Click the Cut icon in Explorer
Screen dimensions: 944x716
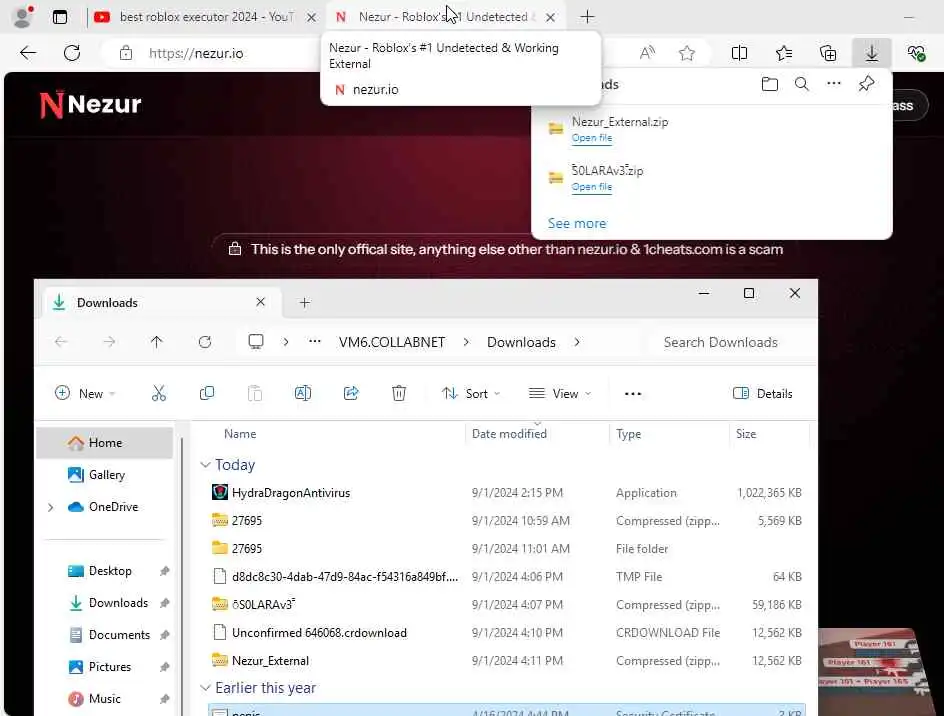158,393
